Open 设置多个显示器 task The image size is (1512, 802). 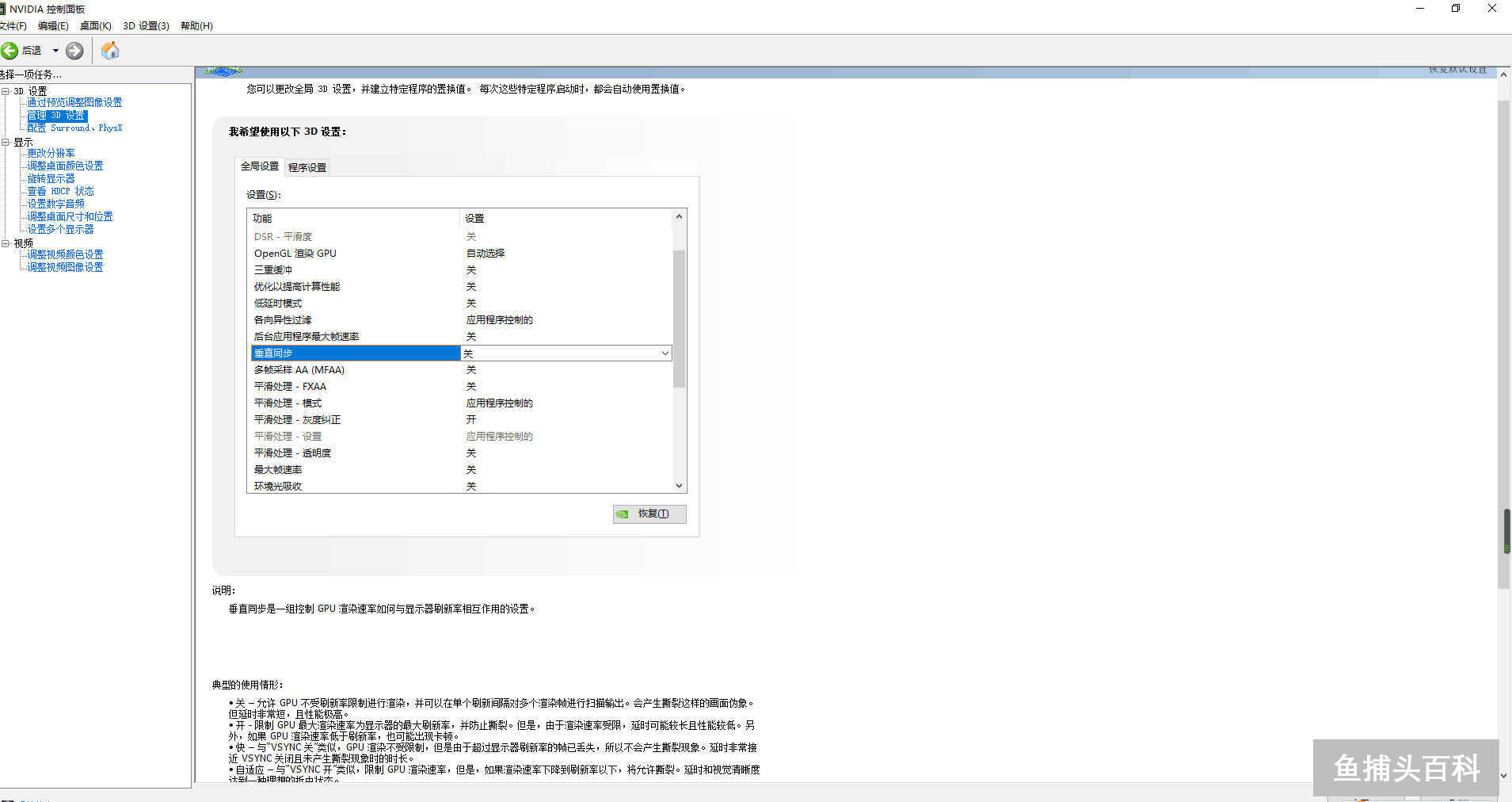click(60, 229)
